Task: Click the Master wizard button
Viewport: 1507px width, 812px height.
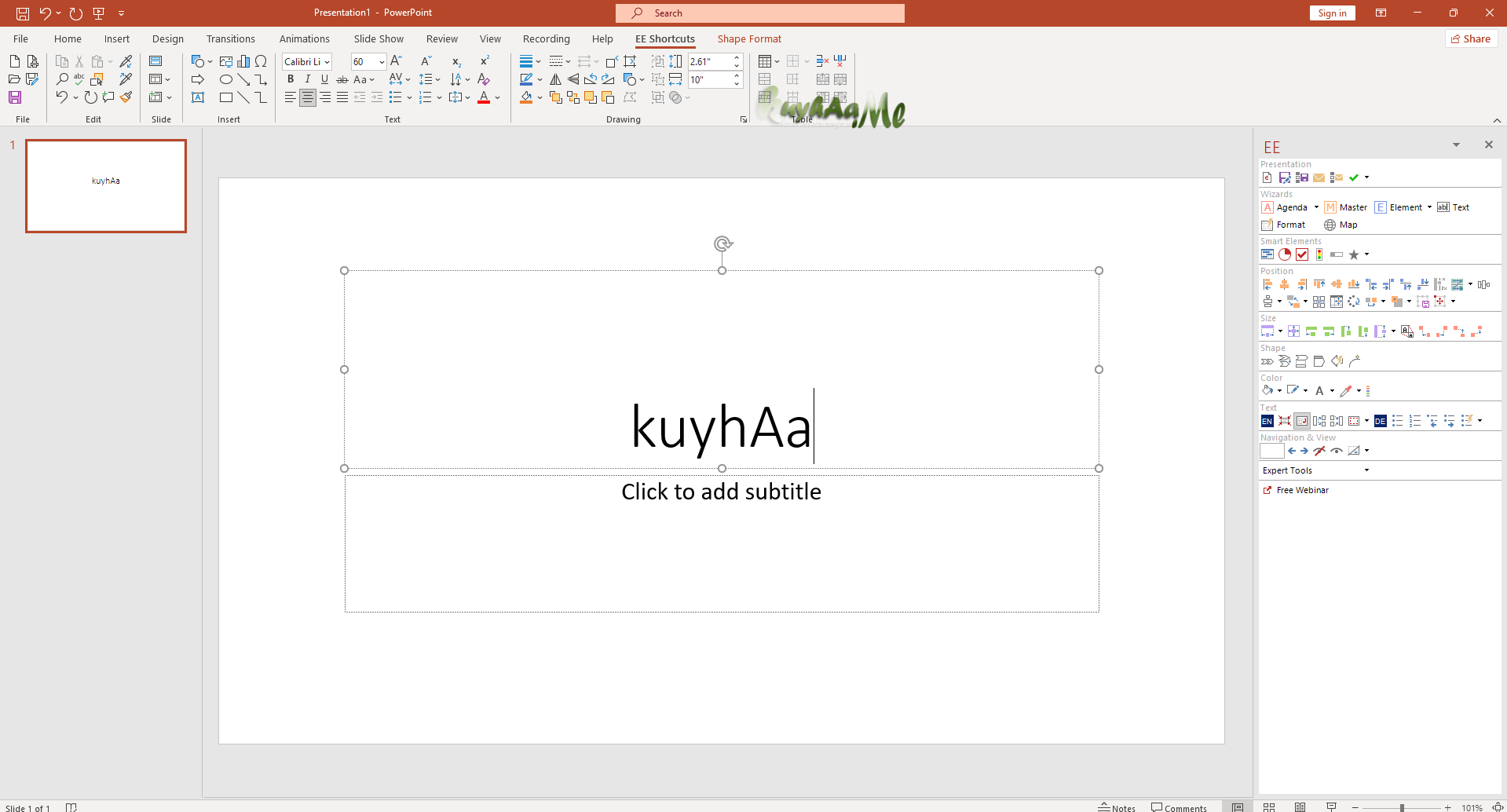Action: [1346, 207]
